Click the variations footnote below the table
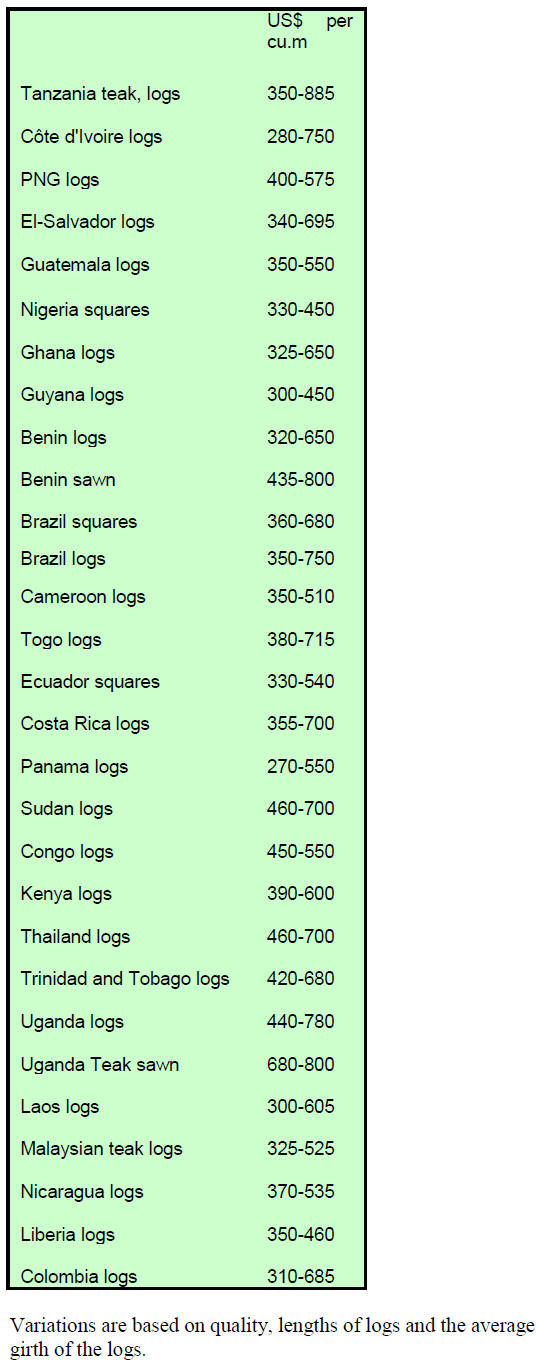 272,1337
